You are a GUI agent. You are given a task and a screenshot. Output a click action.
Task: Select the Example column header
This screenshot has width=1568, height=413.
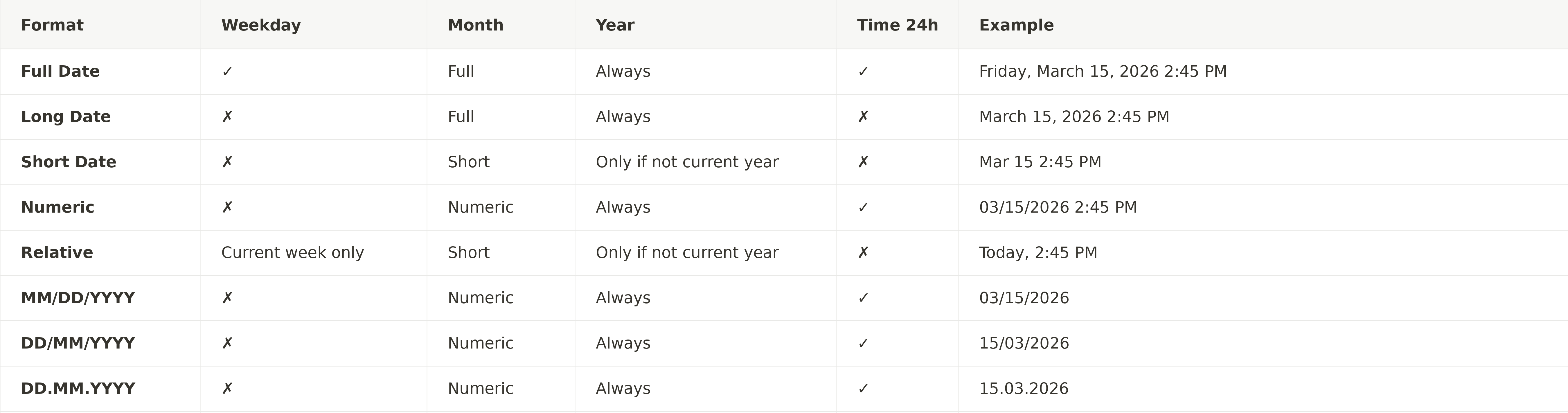point(1016,25)
